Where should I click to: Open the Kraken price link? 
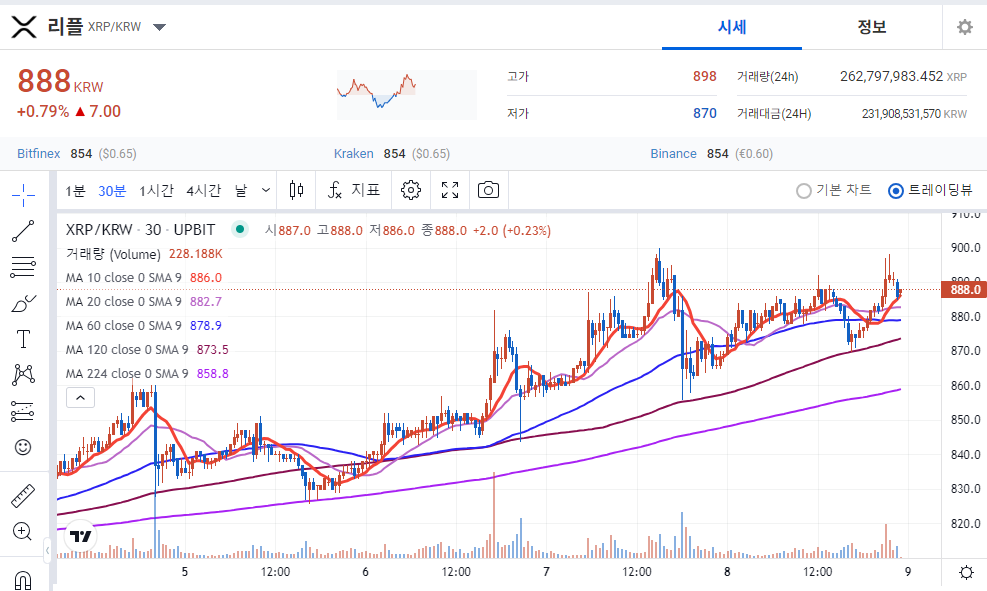(353, 154)
